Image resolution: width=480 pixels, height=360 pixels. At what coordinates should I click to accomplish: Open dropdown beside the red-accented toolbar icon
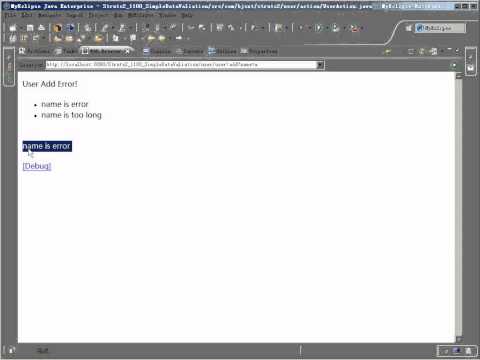tap(361, 28)
